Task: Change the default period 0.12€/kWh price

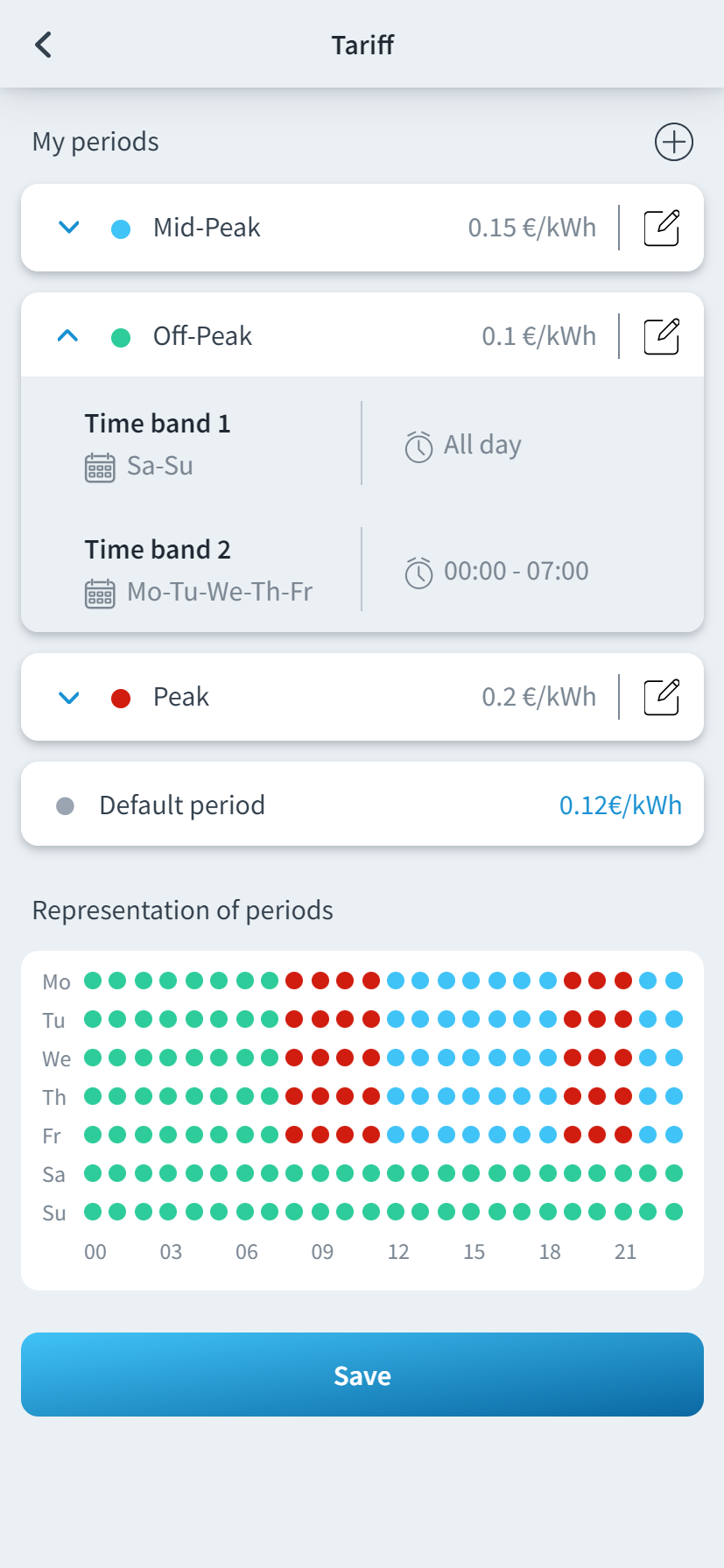Action: (x=620, y=805)
